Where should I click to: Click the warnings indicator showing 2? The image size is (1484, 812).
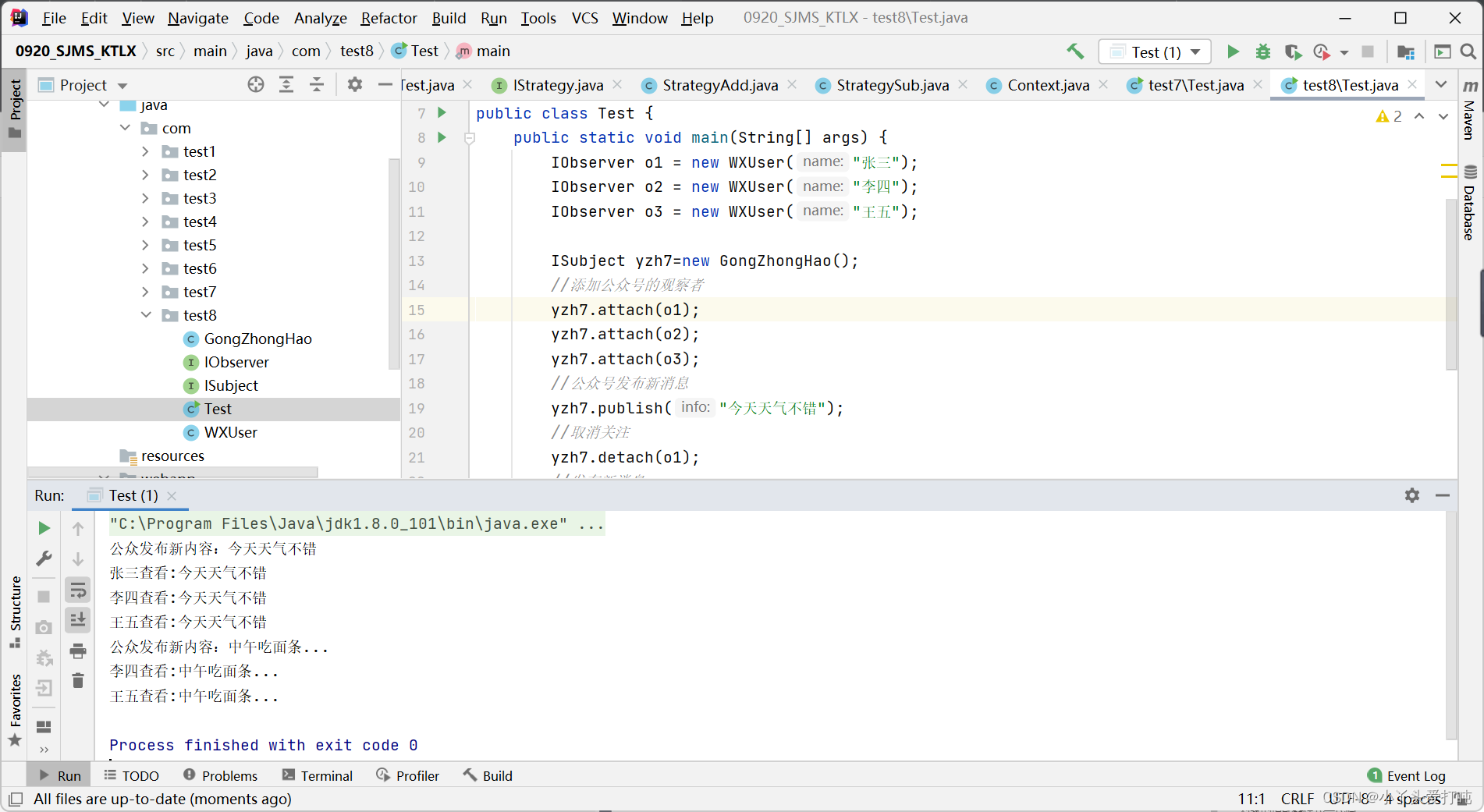[x=1389, y=116]
